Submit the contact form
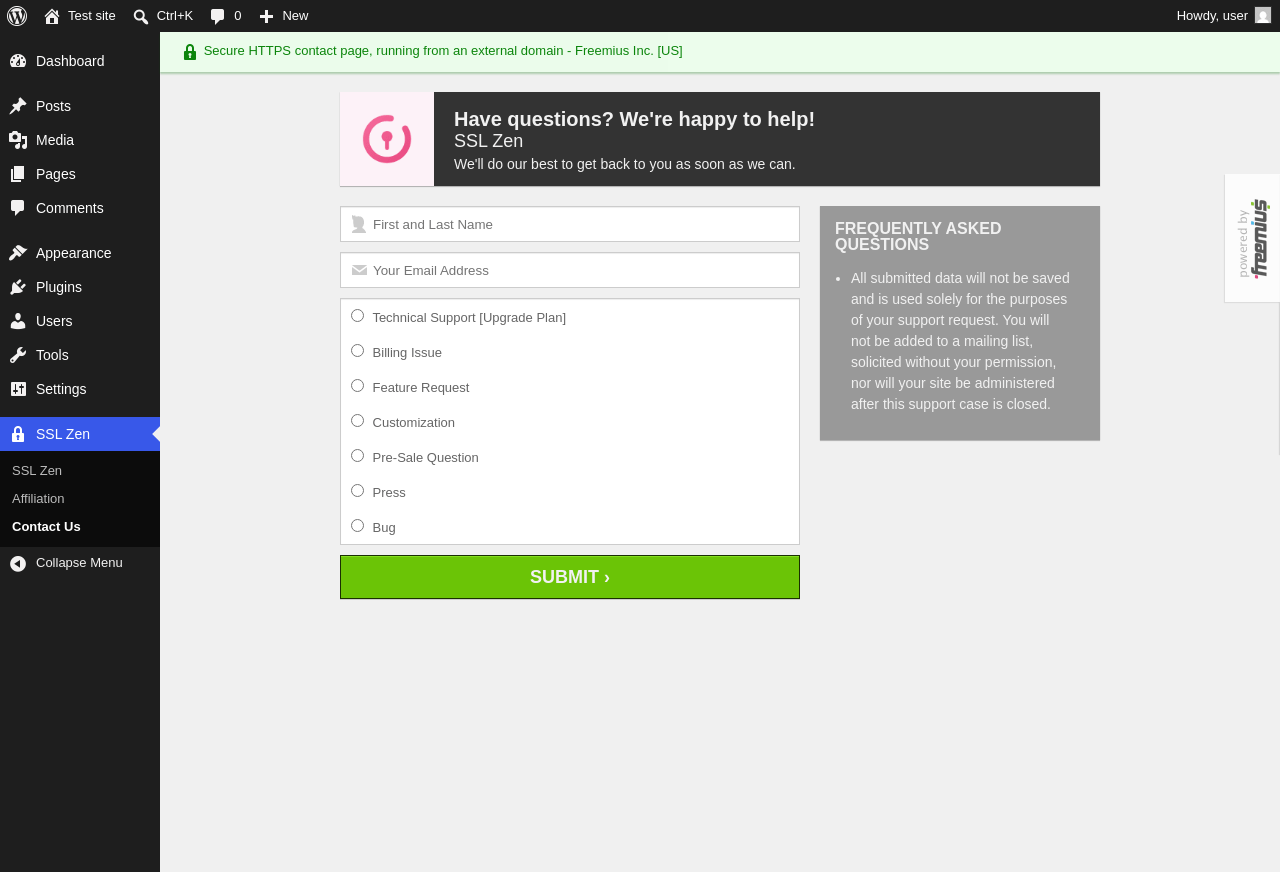This screenshot has width=1280, height=872. point(570,577)
